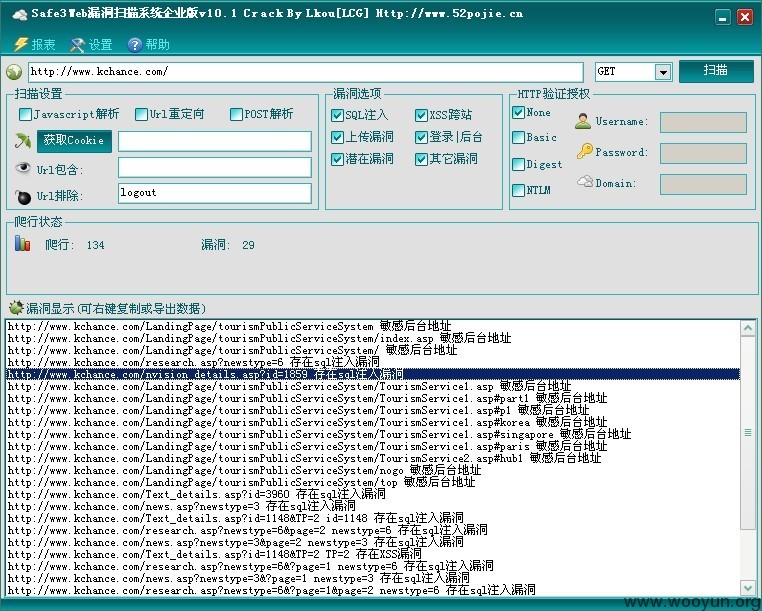Click the cookie text field
Screen dimensions: 762x611
click(214, 141)
